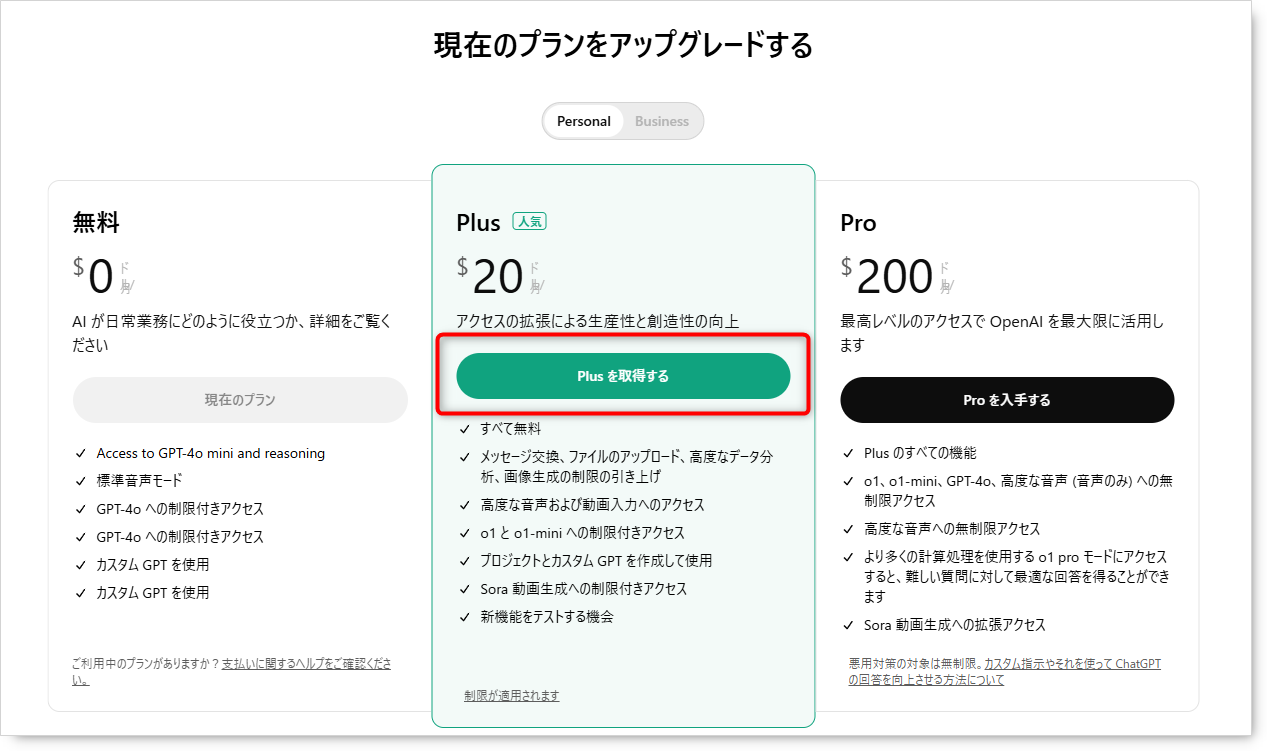Viewport: 1267px width, 751px height.
Task: Click the $200 price on Pro plan
Action: (894, 277)
